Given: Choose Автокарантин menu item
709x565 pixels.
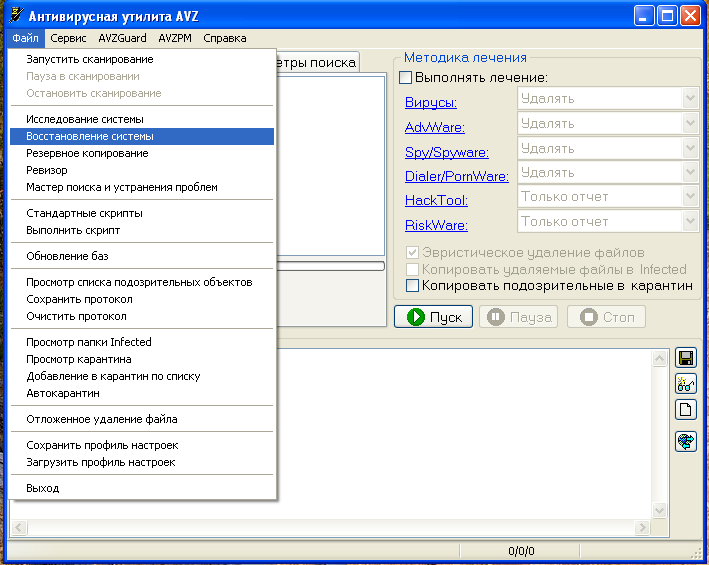Looking at the screenshot, I should pyautogui.click(x=142, y=393).
